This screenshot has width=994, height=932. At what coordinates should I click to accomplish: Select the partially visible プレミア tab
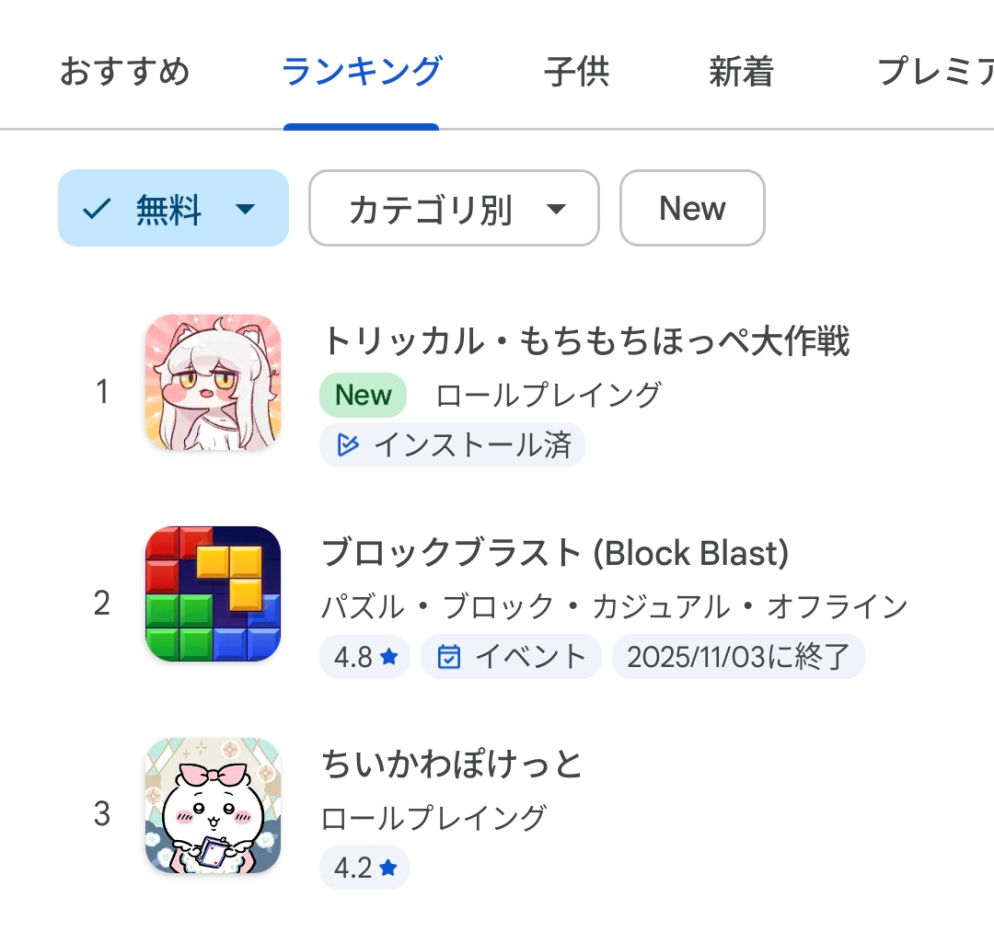(934, 72)
